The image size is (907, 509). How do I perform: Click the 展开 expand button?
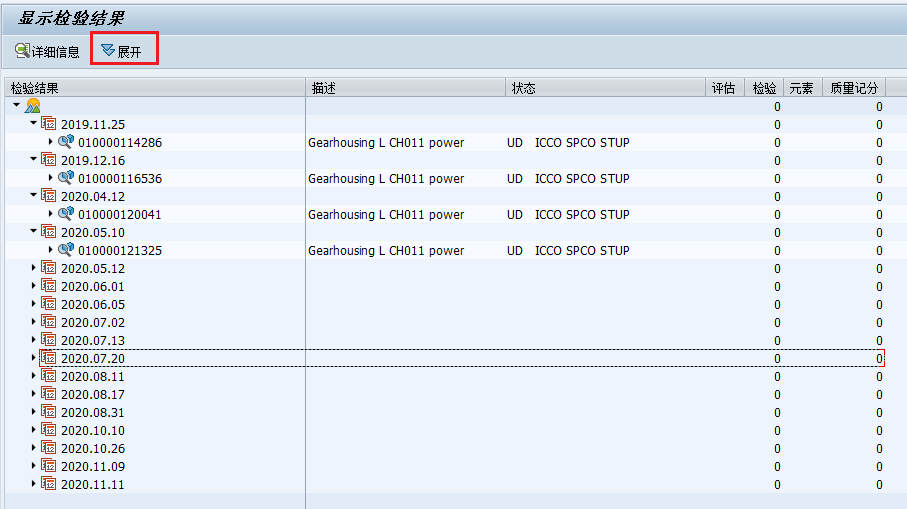pyautogui.click(x=121, y=51)
